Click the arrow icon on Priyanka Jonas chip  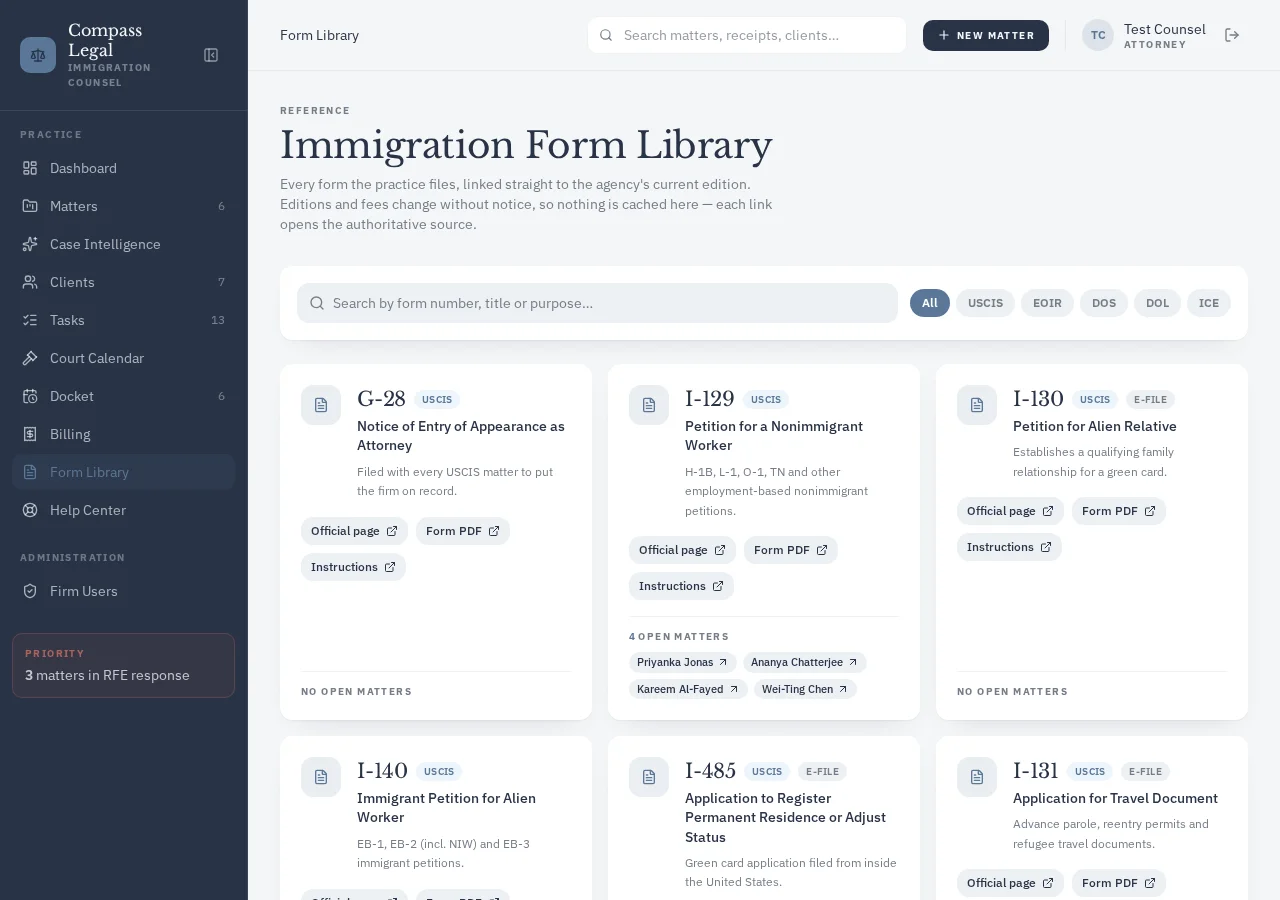723,662
